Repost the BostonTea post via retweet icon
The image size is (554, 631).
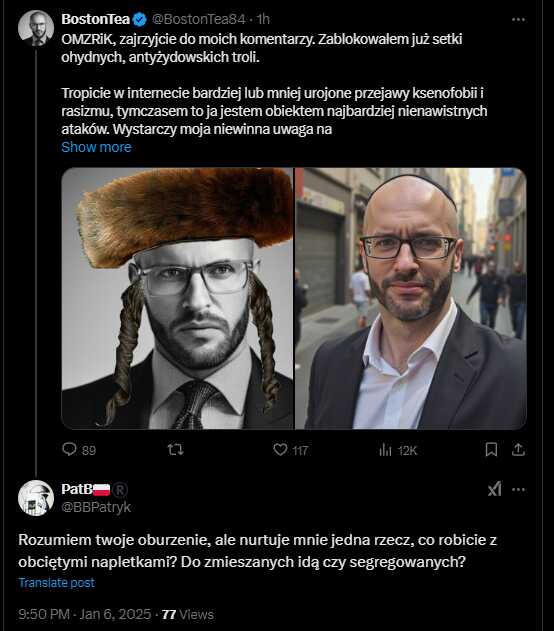tap(175, 449)
